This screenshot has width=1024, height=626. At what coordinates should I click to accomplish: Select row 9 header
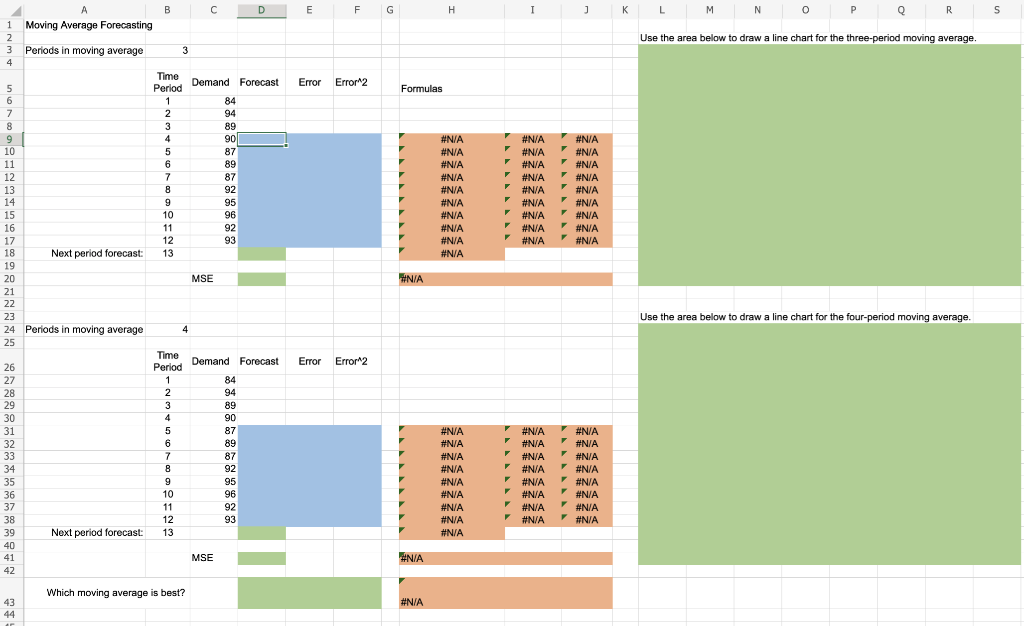(10, 139)
